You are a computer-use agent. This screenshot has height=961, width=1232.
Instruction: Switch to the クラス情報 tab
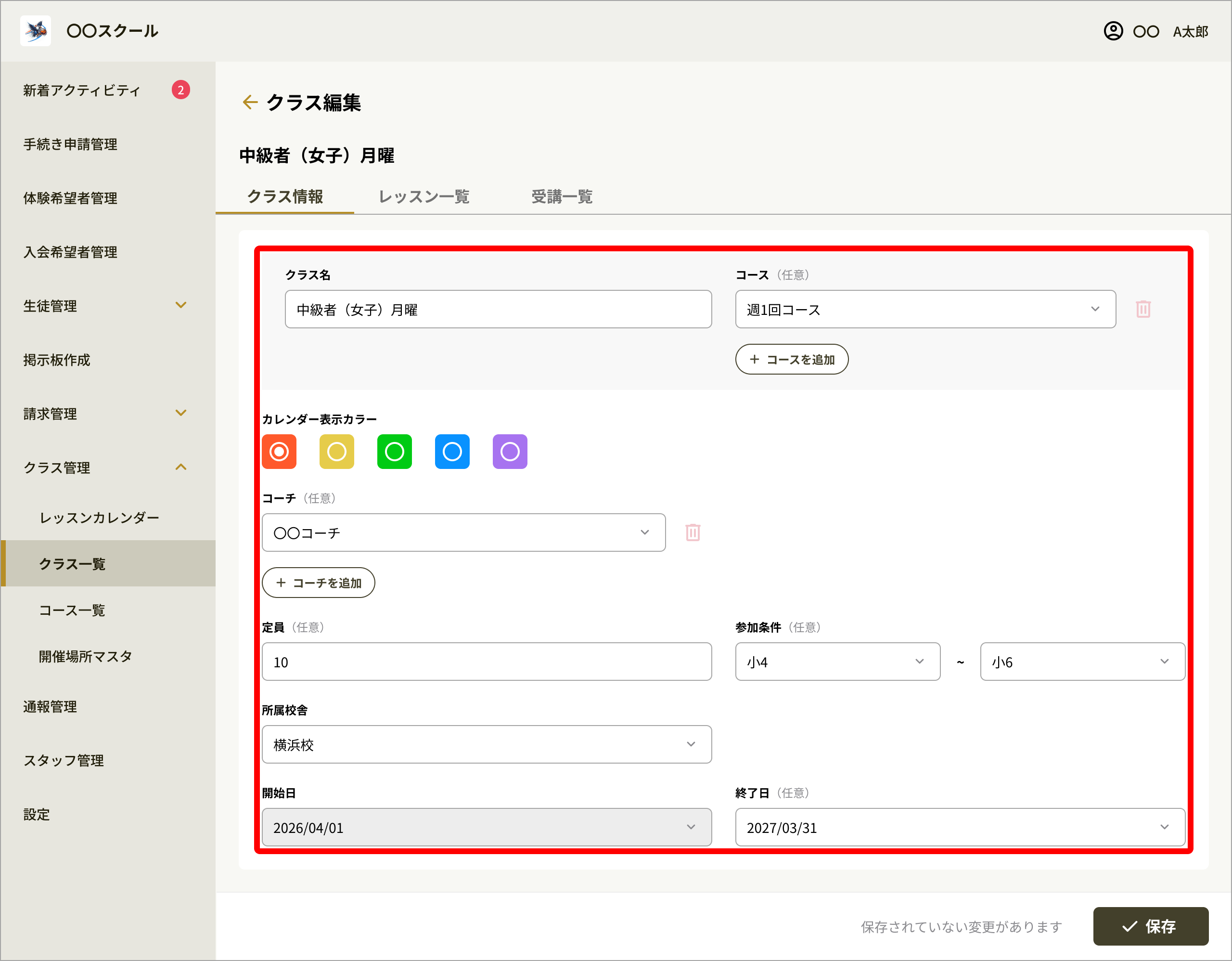pyautogui.click(x=285, y=196)
